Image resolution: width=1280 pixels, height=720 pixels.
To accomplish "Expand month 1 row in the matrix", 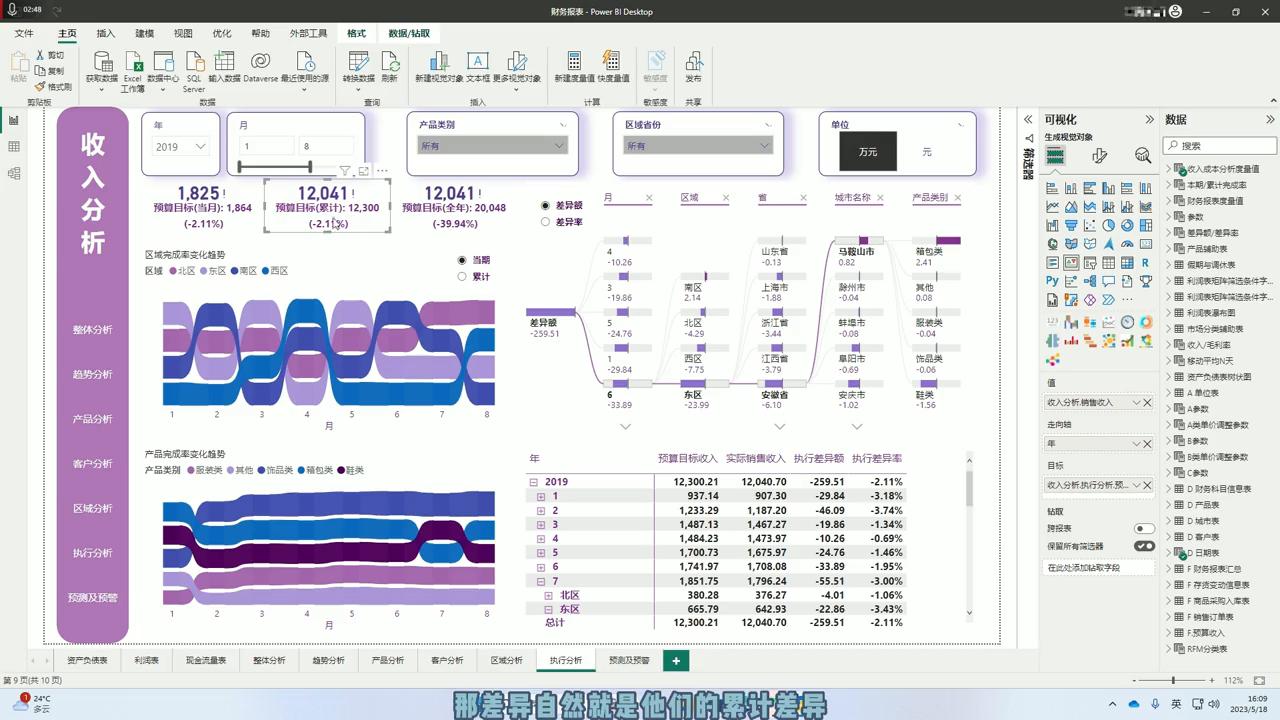I will tap(541, 496).
